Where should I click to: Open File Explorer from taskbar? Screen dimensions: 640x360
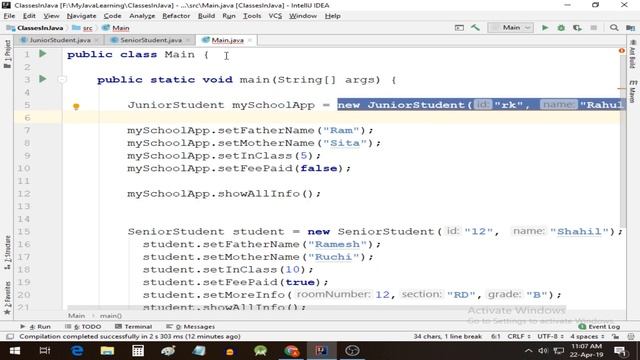pyautogui.click(x=107, y=351)
